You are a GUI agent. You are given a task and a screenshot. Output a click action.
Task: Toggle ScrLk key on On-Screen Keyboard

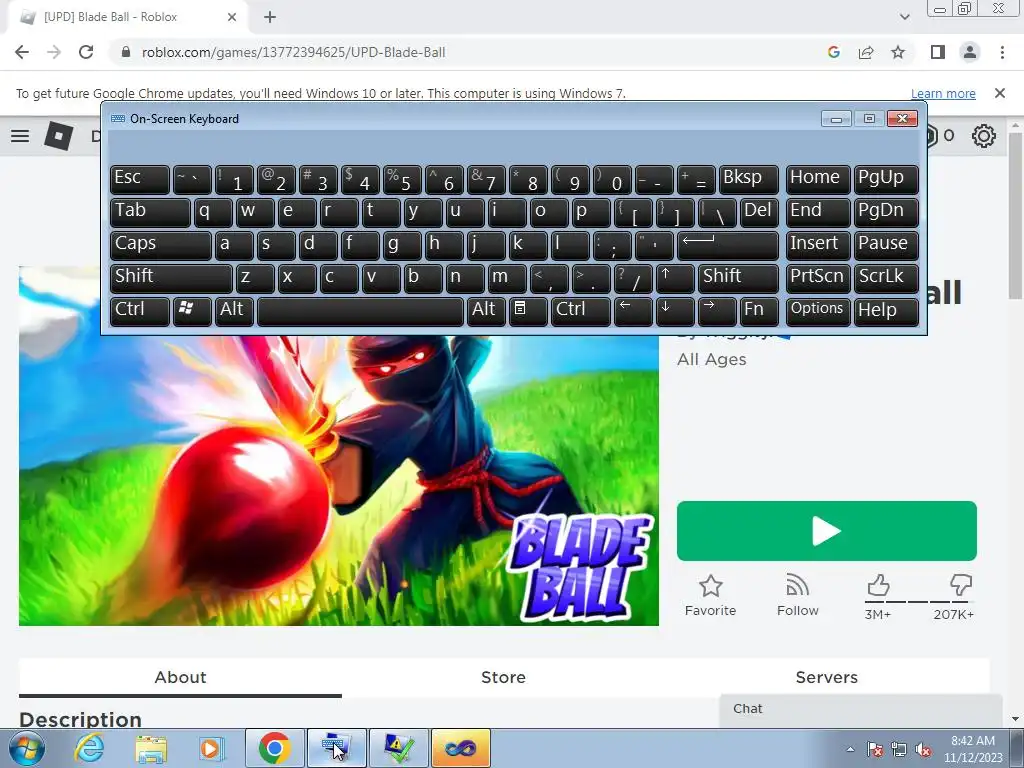click(x=886, y=278)
